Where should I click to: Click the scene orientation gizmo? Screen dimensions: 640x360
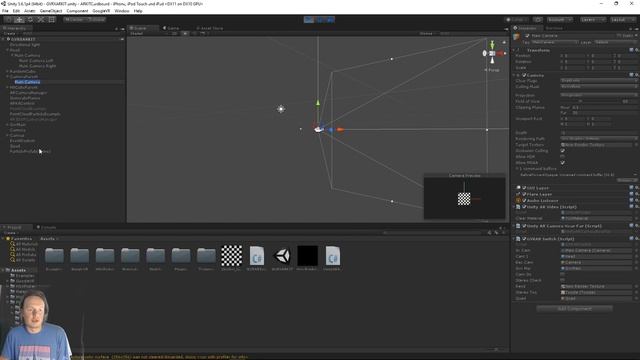pos(492,53)
